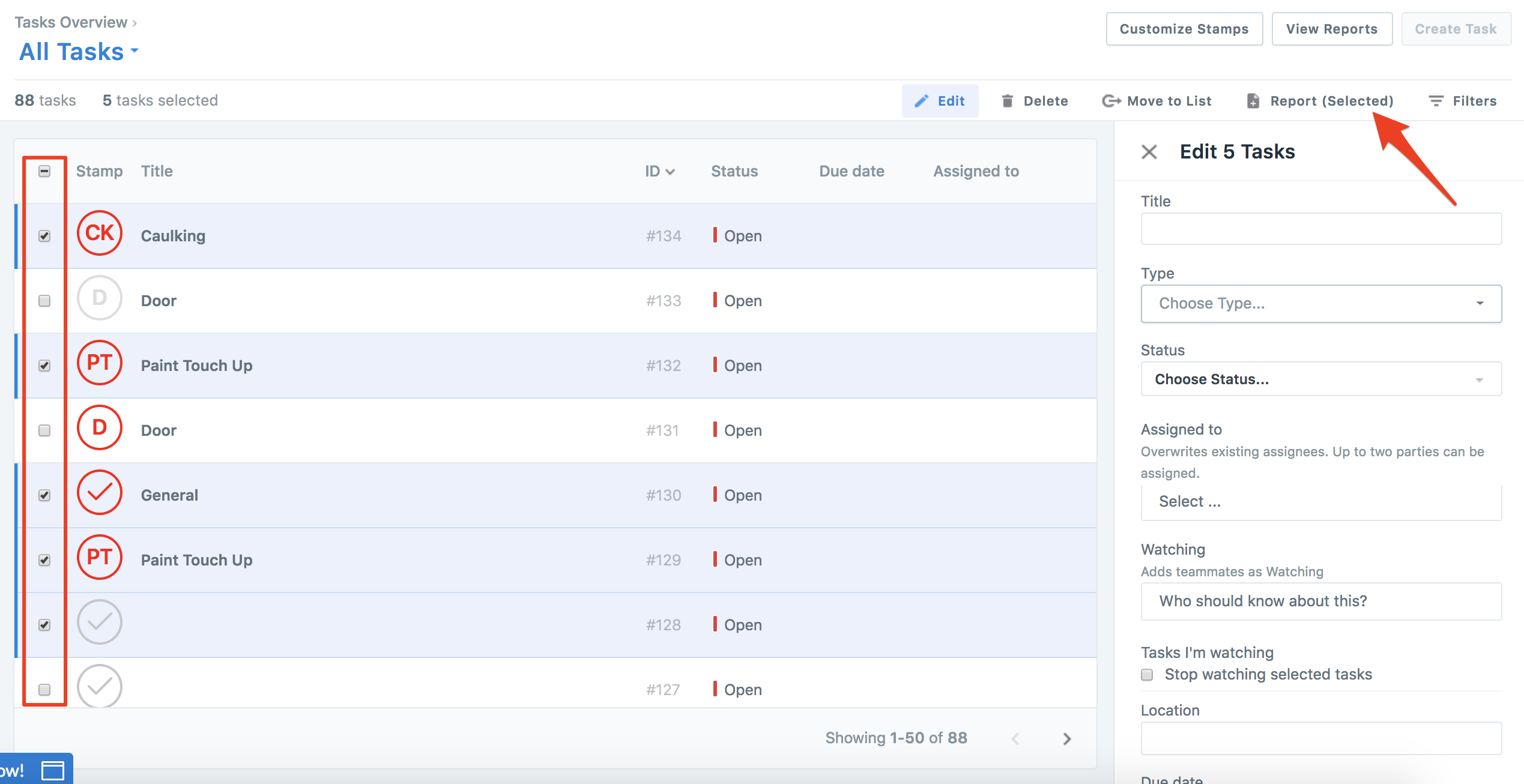
Task: Click the CK stamp next to Caulking
Action: pyautogui.click(x=99, y=234)
